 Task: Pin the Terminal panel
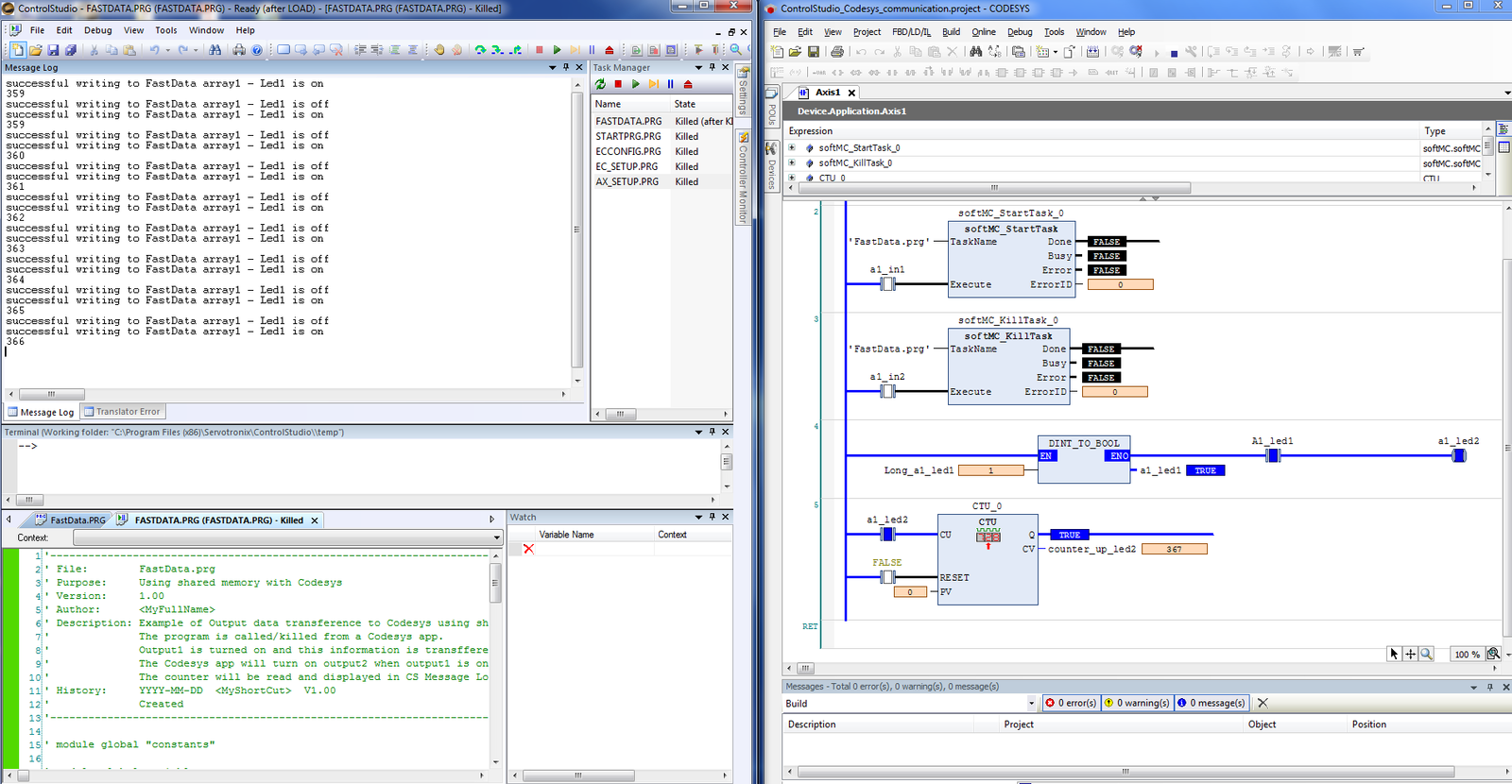pyautogui.click(x=712, y=432)
